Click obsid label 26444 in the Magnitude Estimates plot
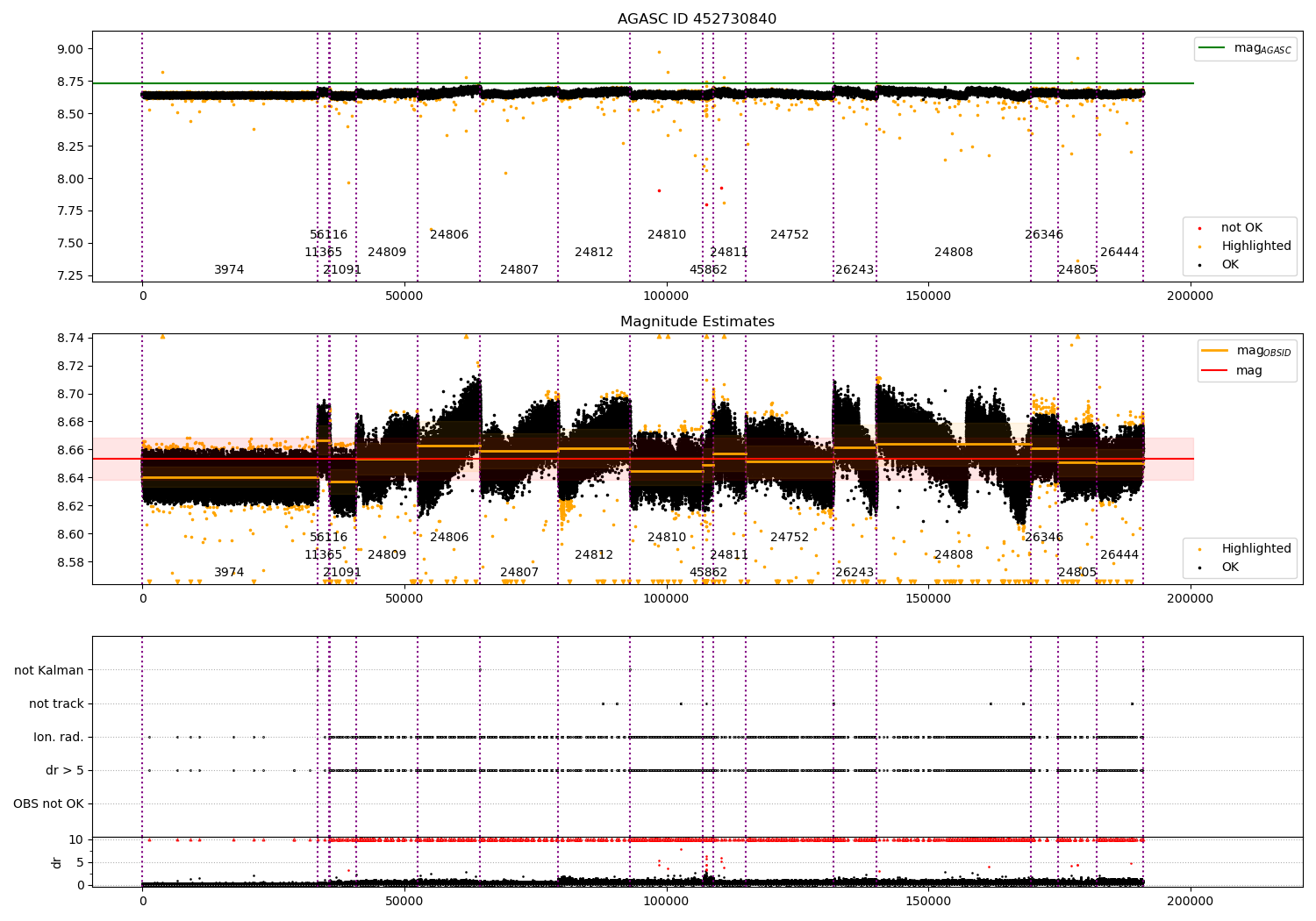Image resolution: width=1316 pixels, height=921 pixels. coord(1119,555)
